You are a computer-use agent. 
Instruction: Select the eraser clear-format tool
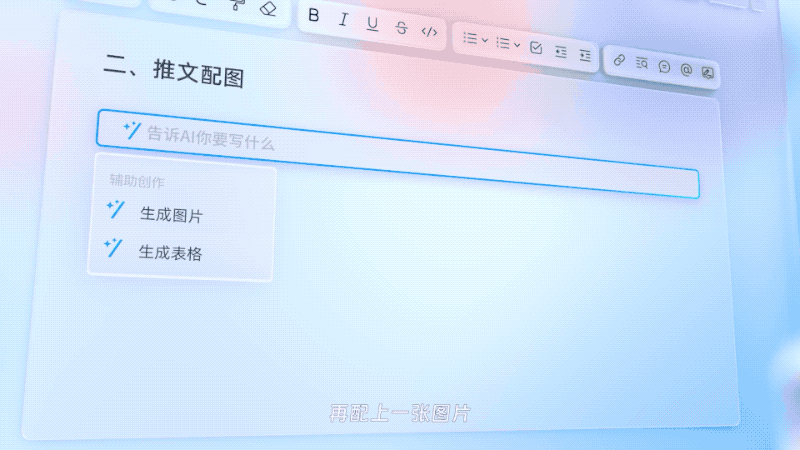pos(268,9)
